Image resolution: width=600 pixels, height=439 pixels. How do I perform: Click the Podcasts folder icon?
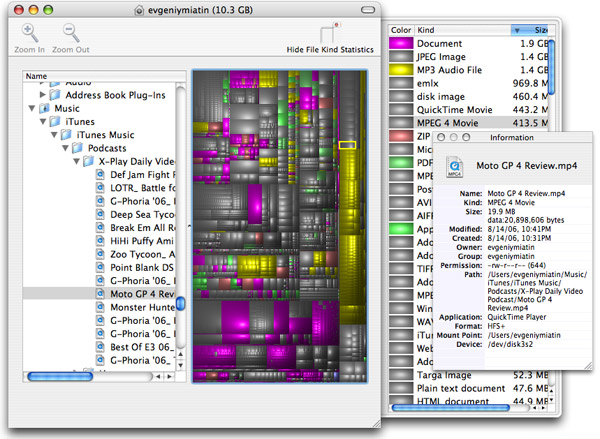point(78,147)
